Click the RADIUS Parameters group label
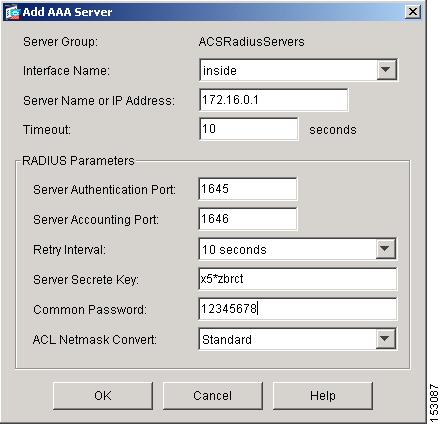The width and height of the screenshot is (440, 424). tap(78, 161)
